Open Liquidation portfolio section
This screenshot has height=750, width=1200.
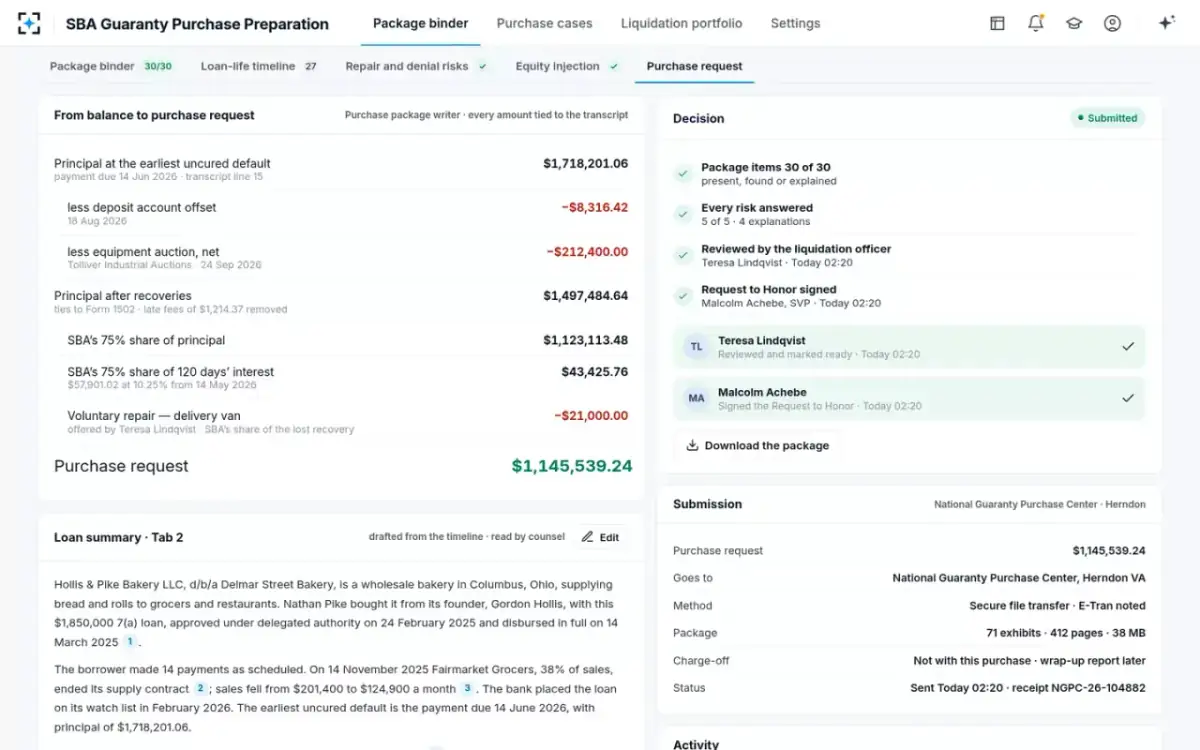[x=681, y=23]
